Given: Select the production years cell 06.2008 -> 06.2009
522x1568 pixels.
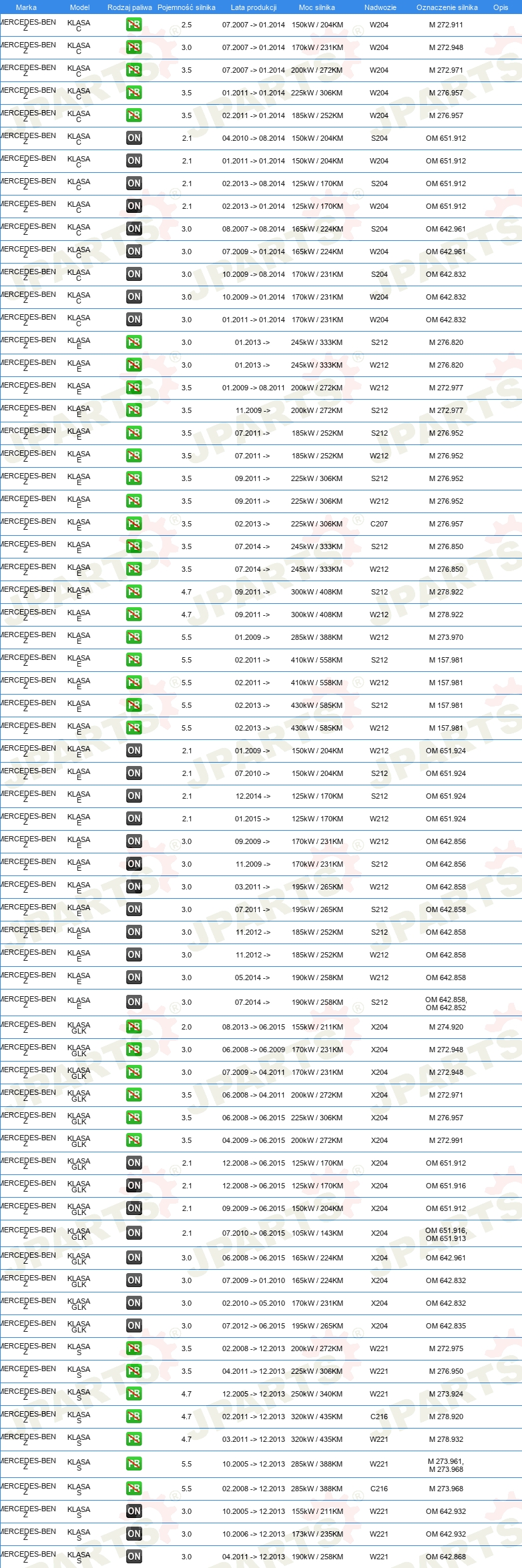Looking at the screenshot, I should (x=254, y=1050).
